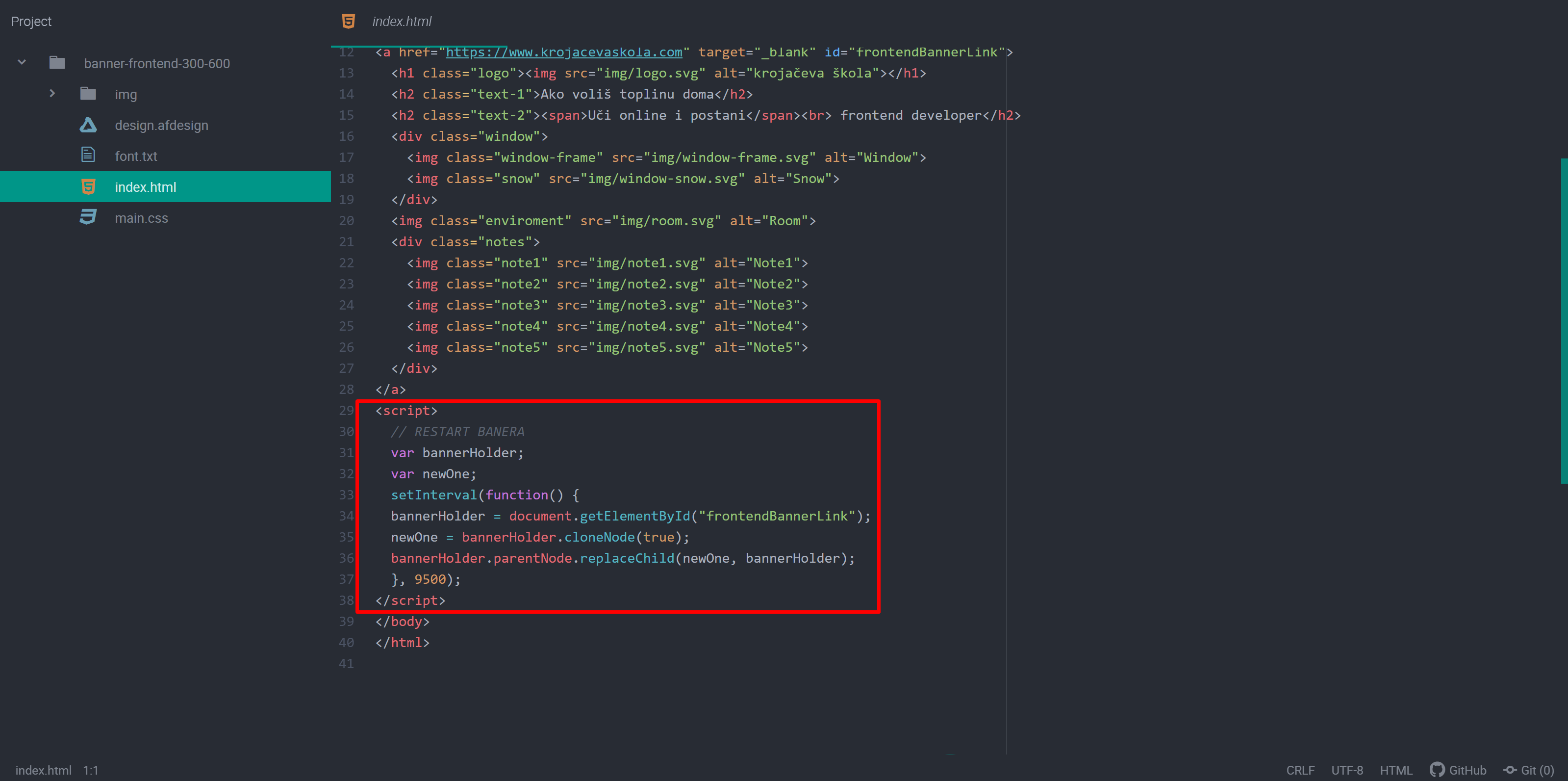
Task: Click the font.txt document icon
Action: coord(88,156)
